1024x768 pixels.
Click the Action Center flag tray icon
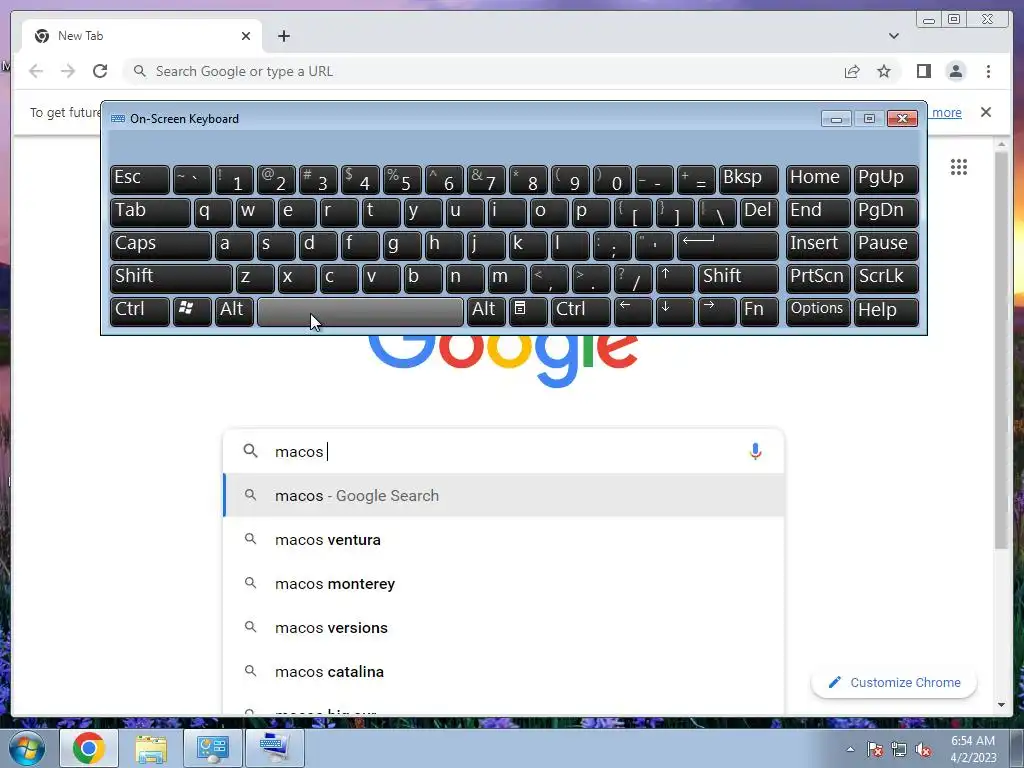[875, 750]
